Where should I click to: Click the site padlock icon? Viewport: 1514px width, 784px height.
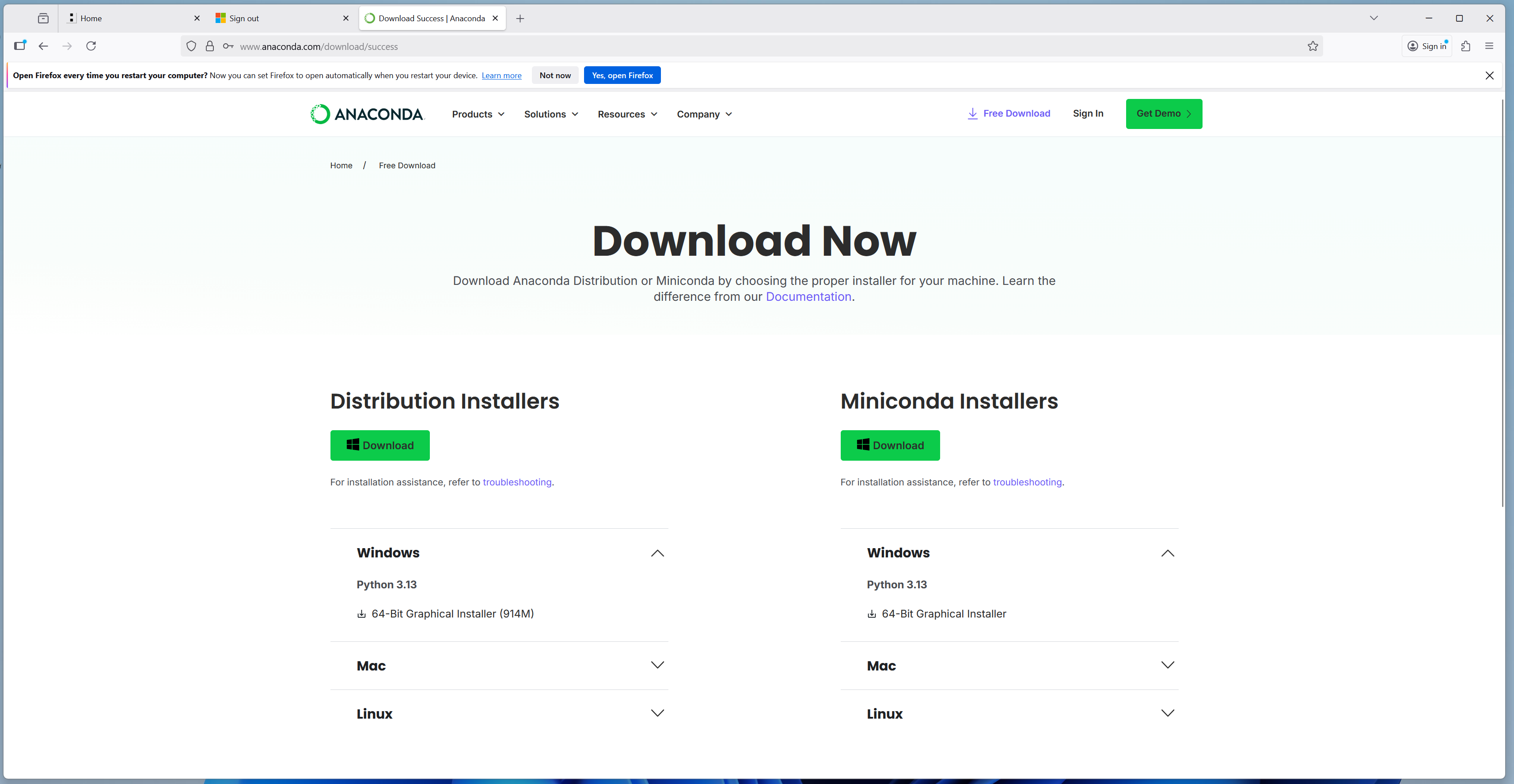click(209, 46)
